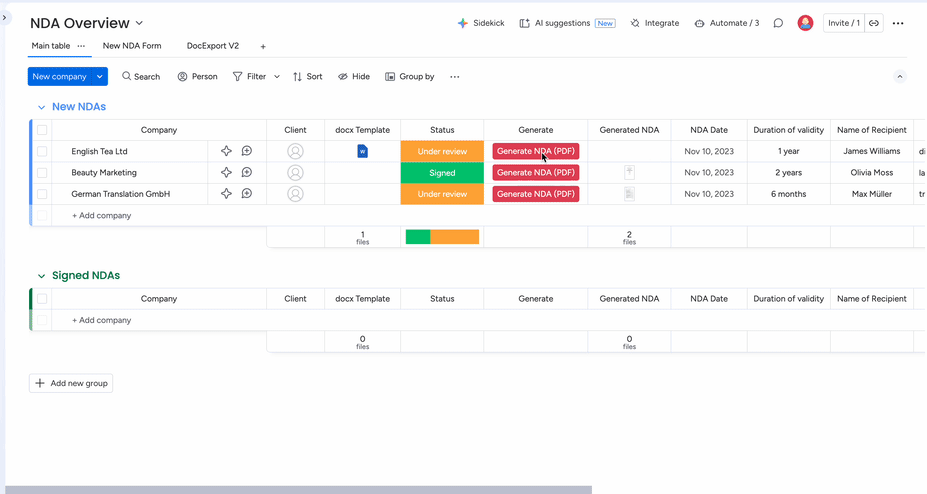Click the Search field in toolbar

point(141,76)
